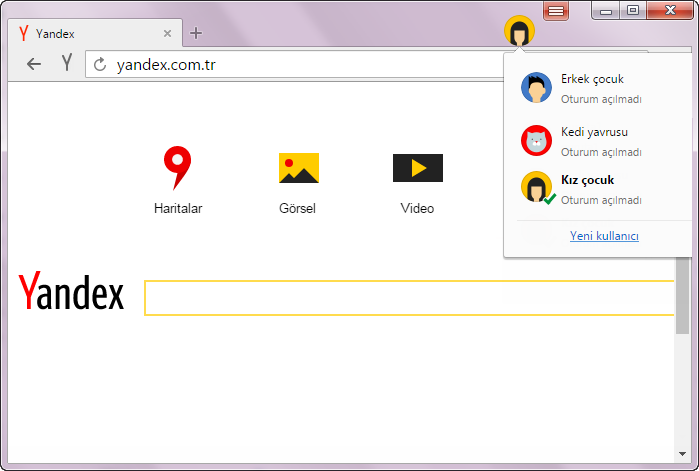Screen dimensions: 699x471
Task: Select the Kız çocuk profile name
Action: pyautogui.click(x=588, y=180)
